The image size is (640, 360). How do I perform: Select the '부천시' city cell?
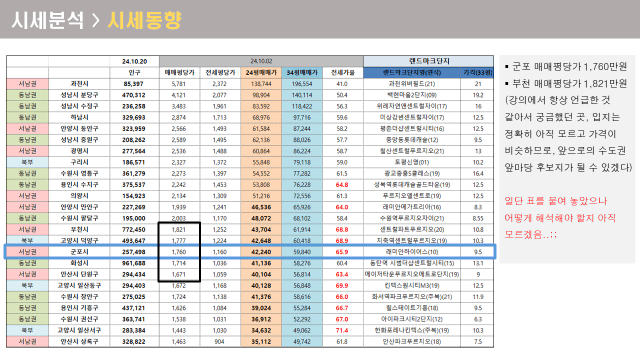pos(79,229)
